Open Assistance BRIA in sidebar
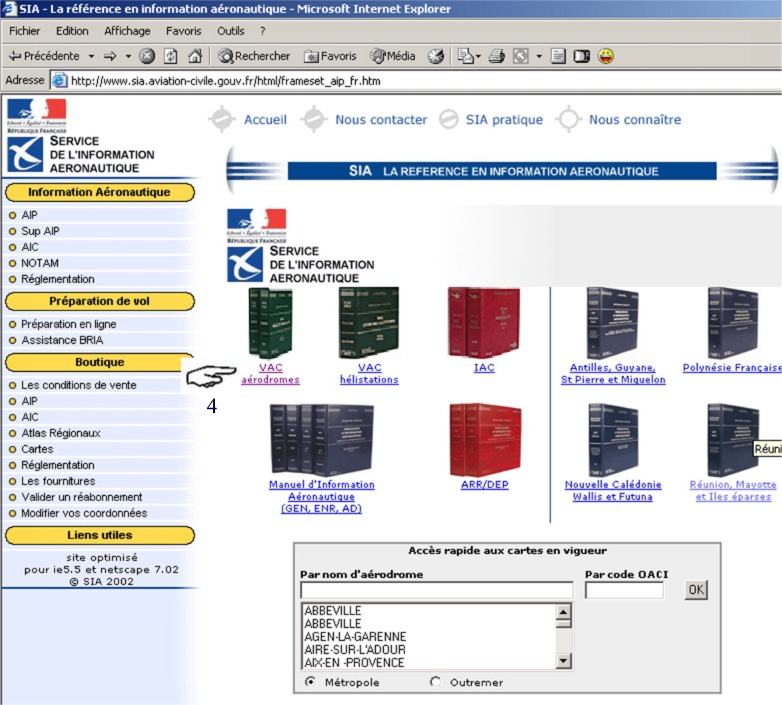782x705 pixels. (x=62, y=340)
